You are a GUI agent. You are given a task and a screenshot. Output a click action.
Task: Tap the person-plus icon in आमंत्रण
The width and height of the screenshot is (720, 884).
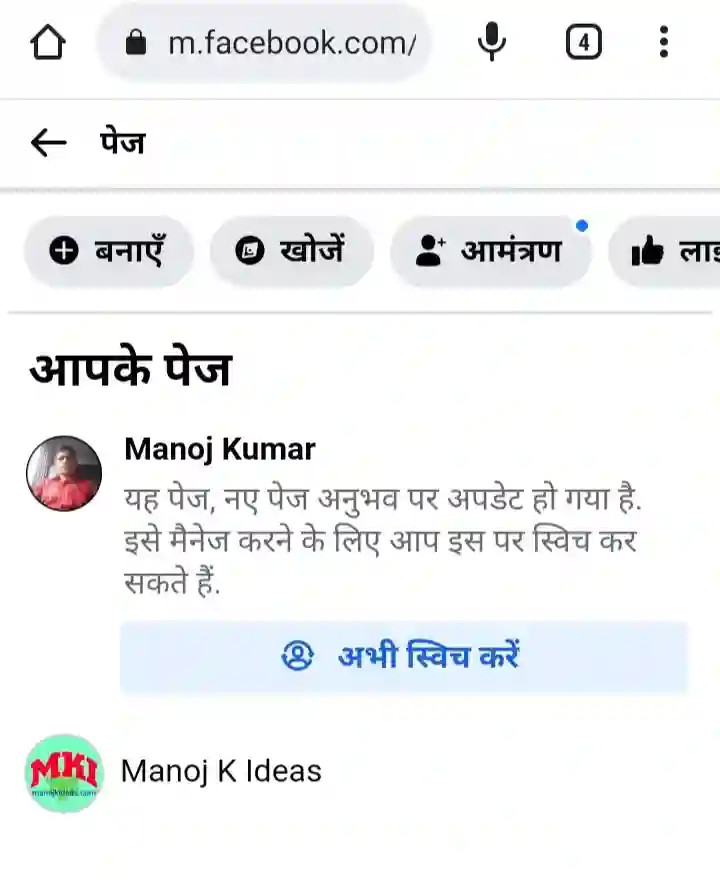pos(430,251)
